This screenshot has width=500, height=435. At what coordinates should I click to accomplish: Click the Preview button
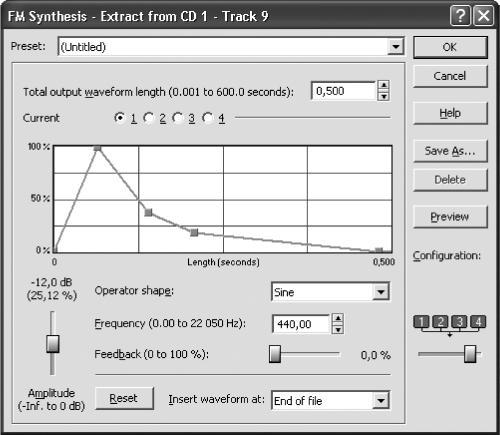(450, 217)
